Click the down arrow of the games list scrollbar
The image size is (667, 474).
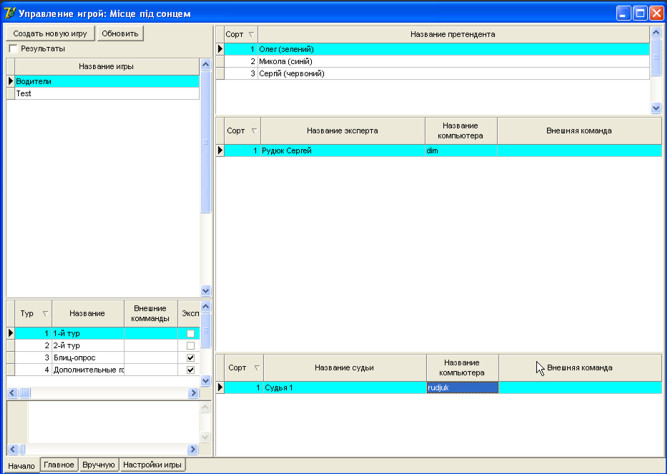(206, 291)
